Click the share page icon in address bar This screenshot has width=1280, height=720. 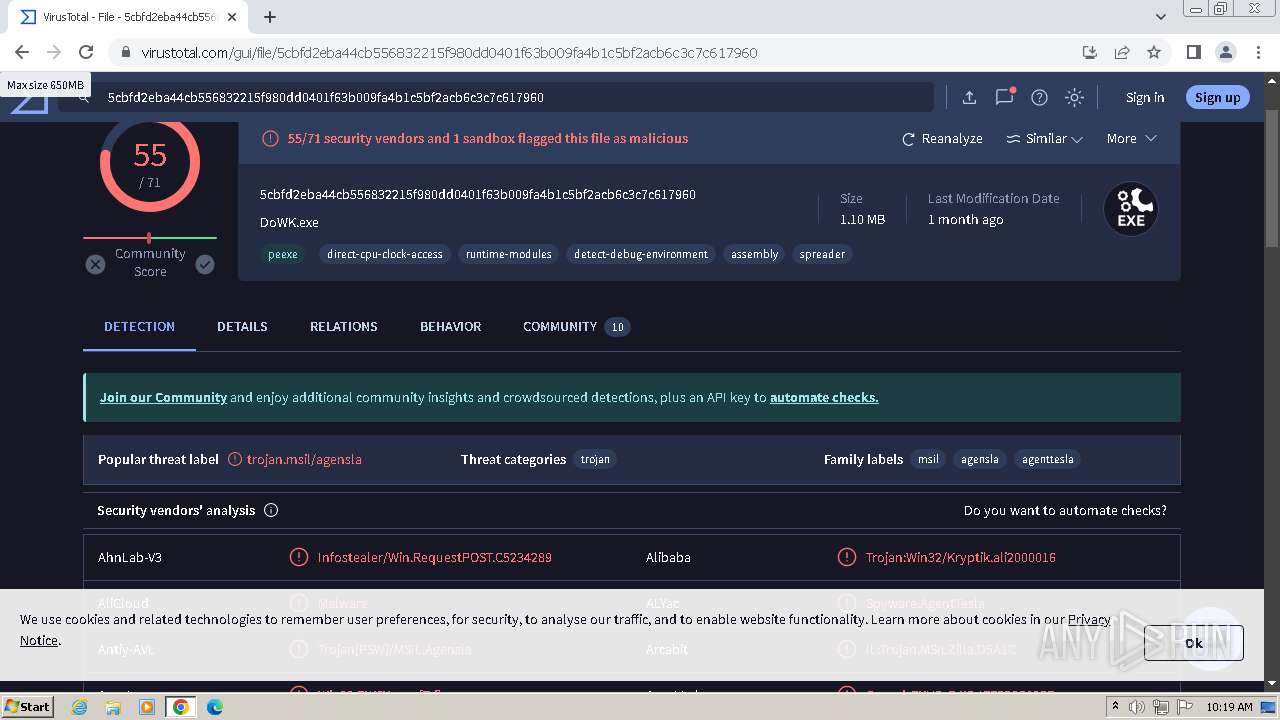click(x=1122, y=52)
